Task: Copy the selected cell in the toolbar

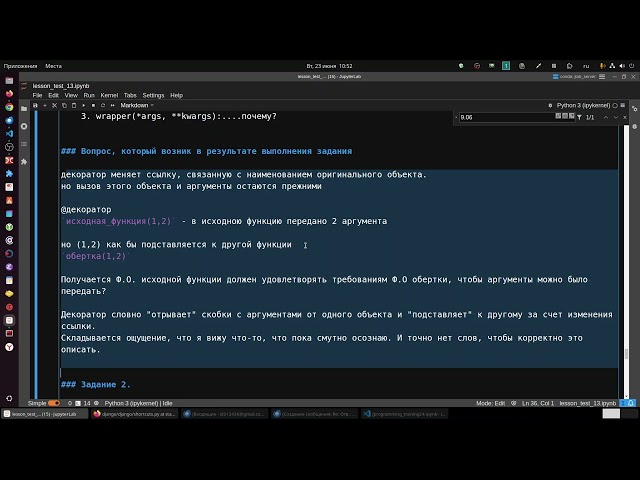Action: (64, 105)
